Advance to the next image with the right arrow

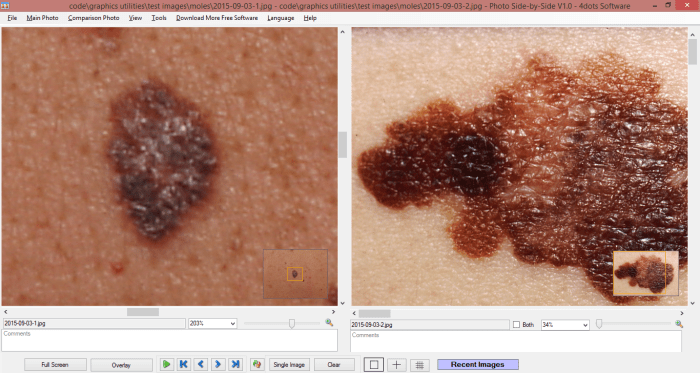[218, 365]
